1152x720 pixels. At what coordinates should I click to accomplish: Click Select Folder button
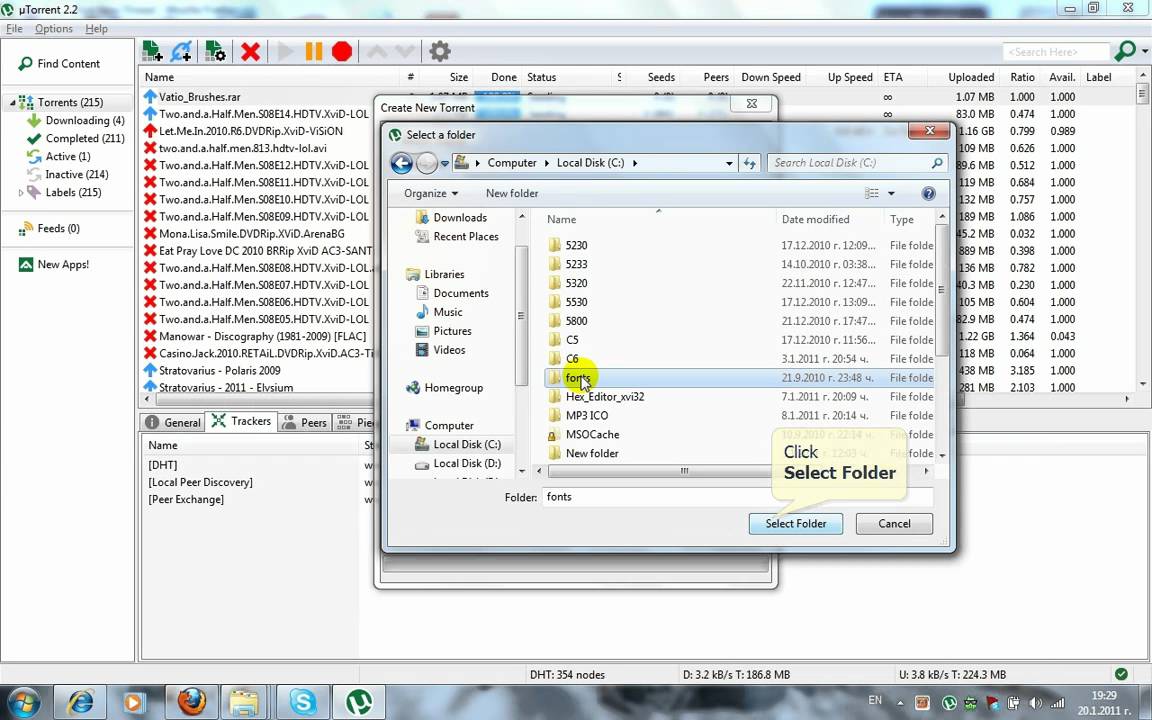coord(796,524)
